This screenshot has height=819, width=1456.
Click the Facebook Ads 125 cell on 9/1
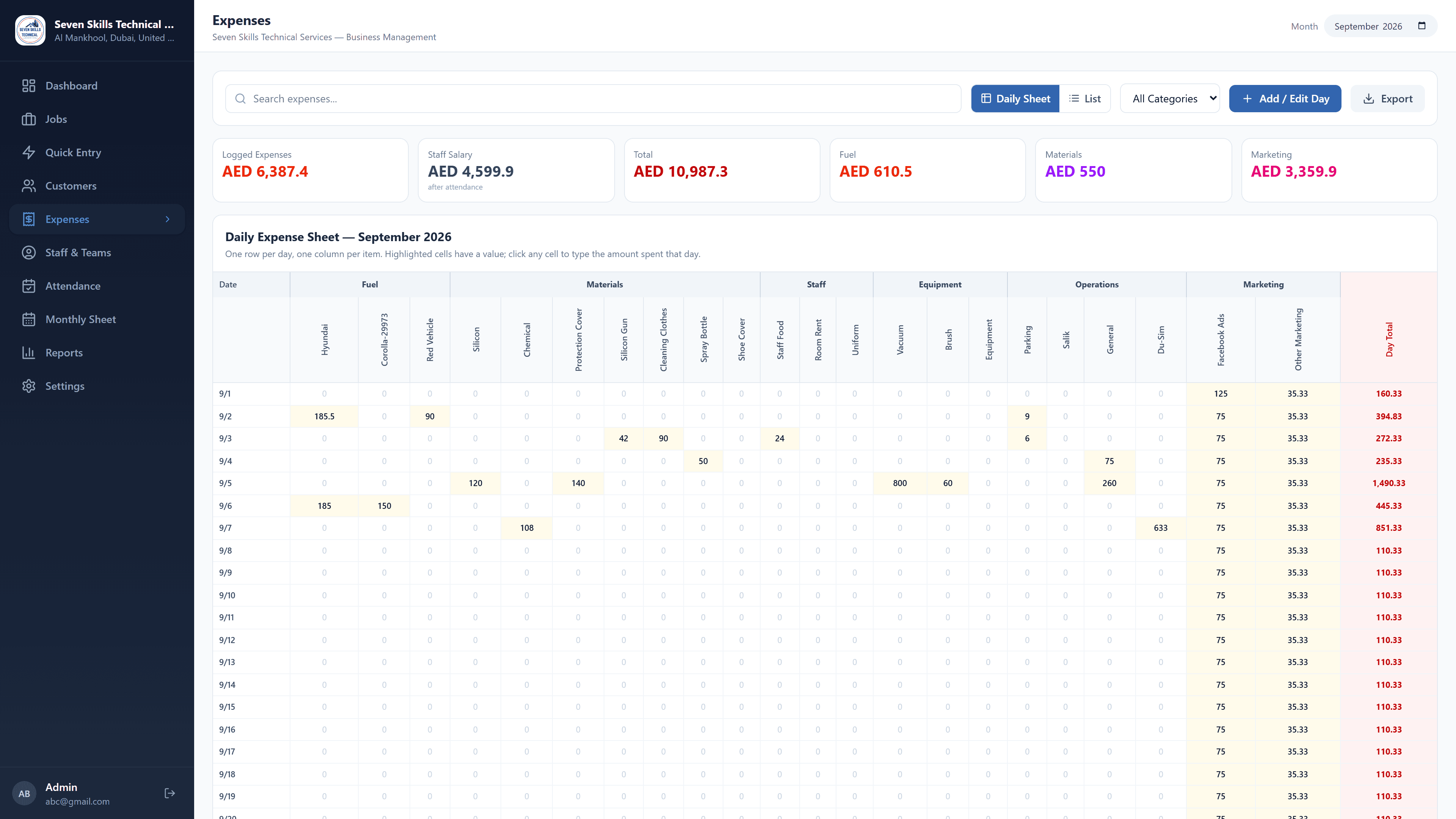(1221, 394)
